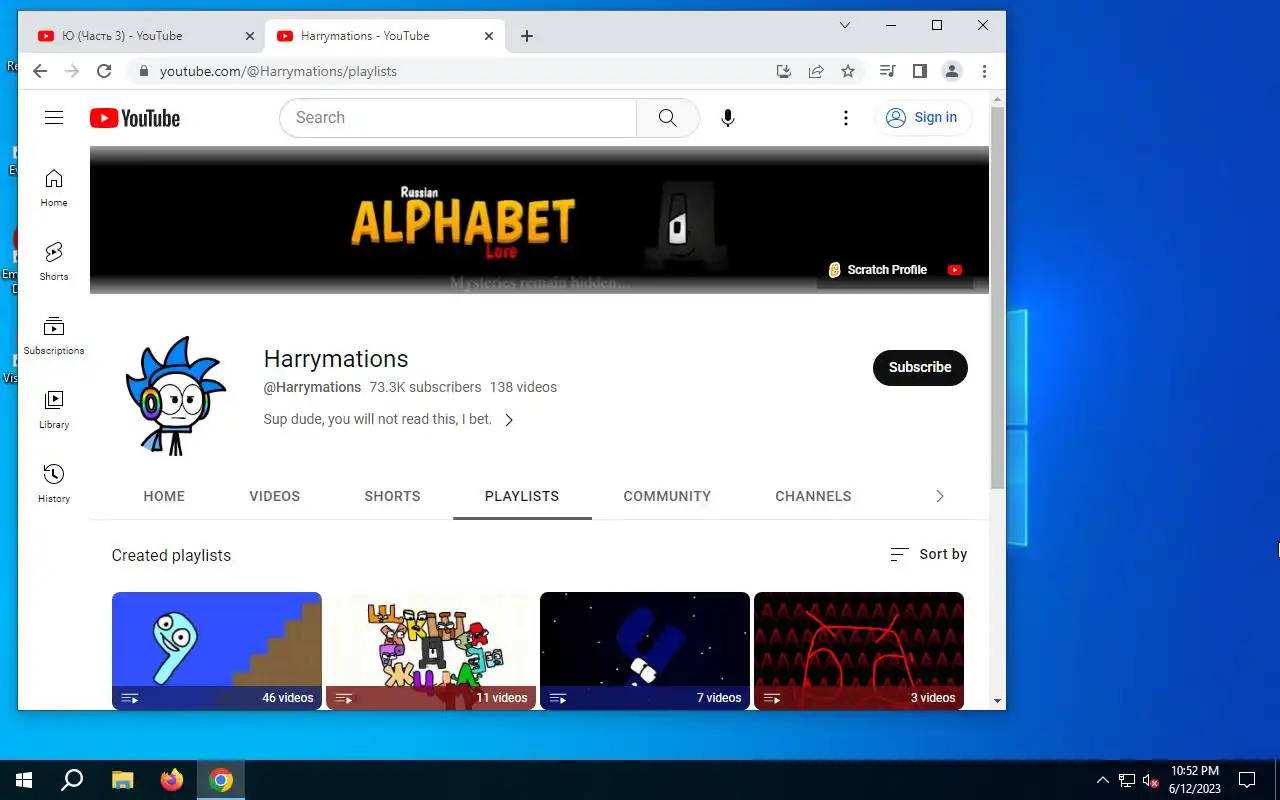Click the scroll down arrow of scrollbar
Screen dimensions: 1280x800
click(997, 701)
